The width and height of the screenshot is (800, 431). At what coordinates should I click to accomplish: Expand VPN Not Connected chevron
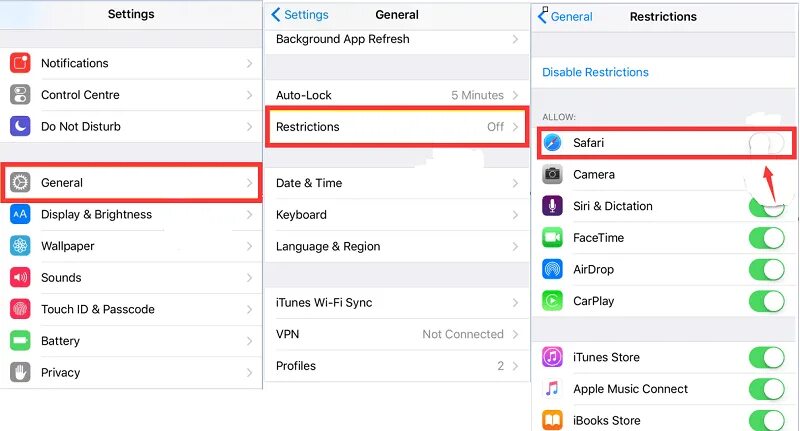coord(515,334)
